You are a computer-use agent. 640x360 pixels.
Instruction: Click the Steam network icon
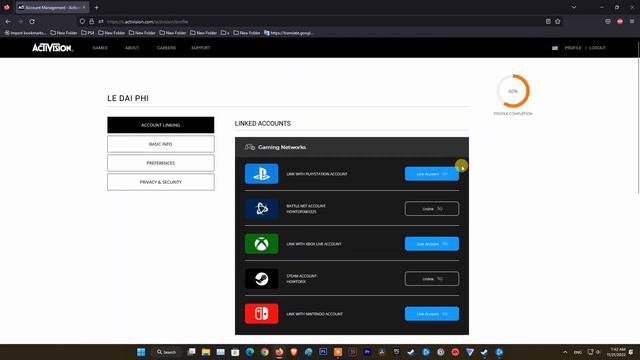pos(262,279)
